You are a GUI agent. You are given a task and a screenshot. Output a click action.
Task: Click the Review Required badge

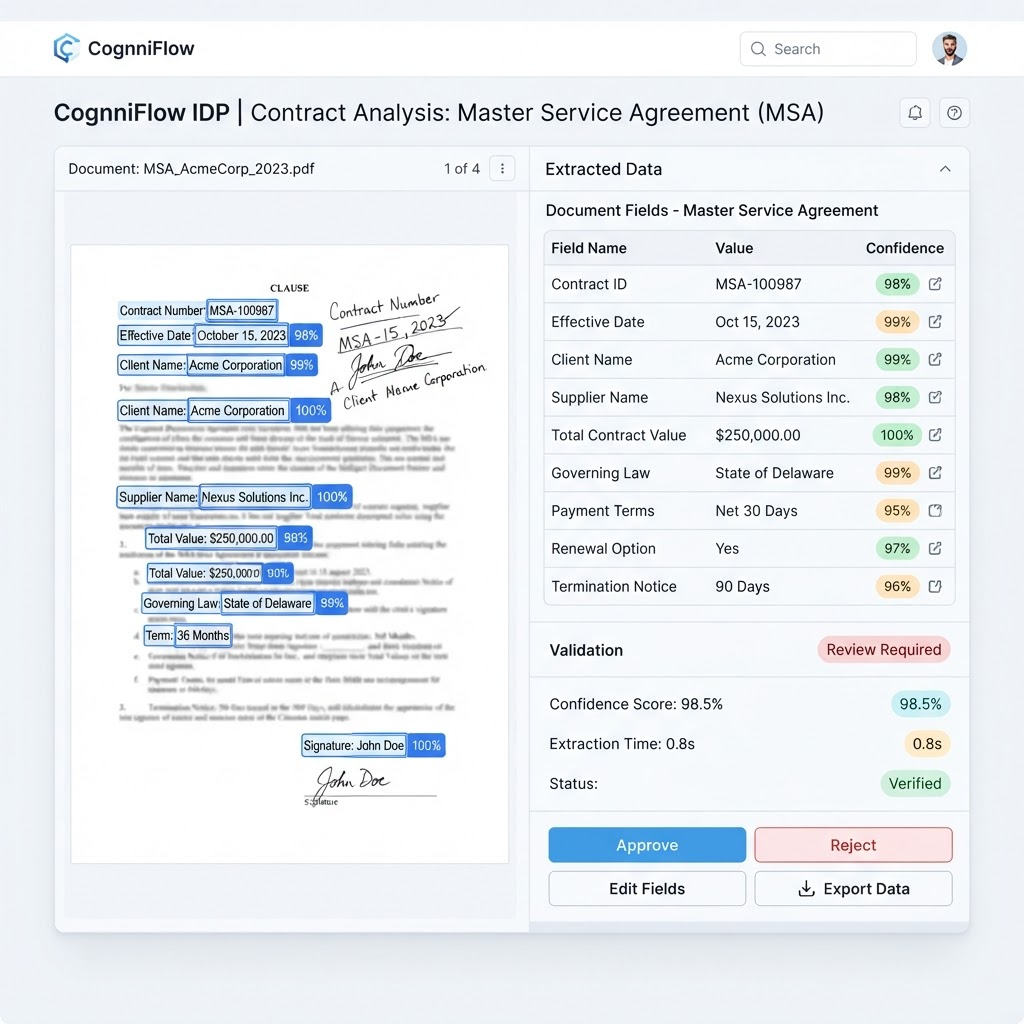[x=884, y=650]
